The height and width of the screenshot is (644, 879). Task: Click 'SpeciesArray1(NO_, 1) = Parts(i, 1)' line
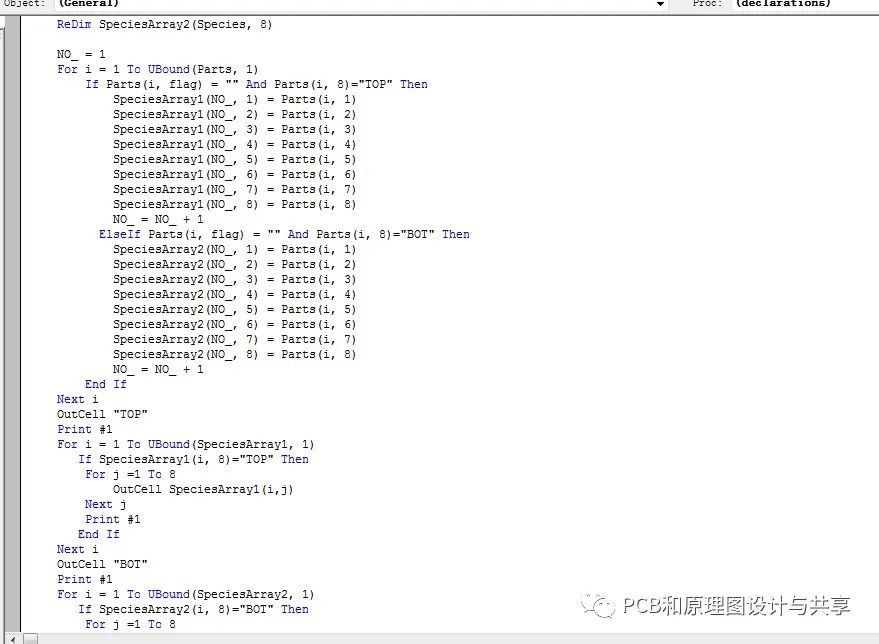[234, 99]
